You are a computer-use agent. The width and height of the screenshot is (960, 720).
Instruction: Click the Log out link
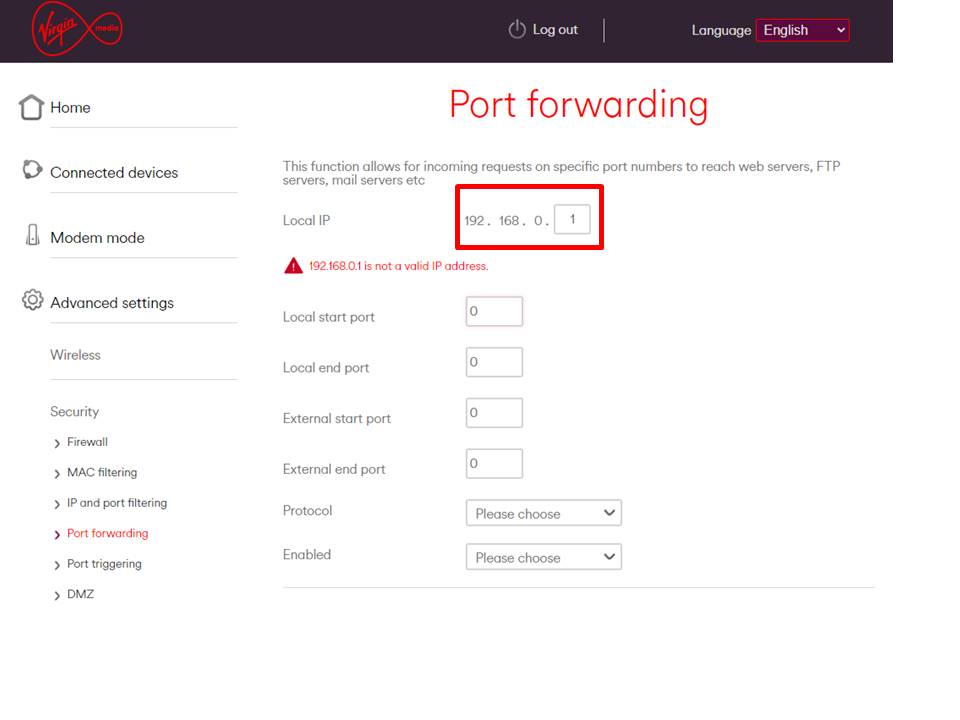pyautogui.click(x=555, y=29)
